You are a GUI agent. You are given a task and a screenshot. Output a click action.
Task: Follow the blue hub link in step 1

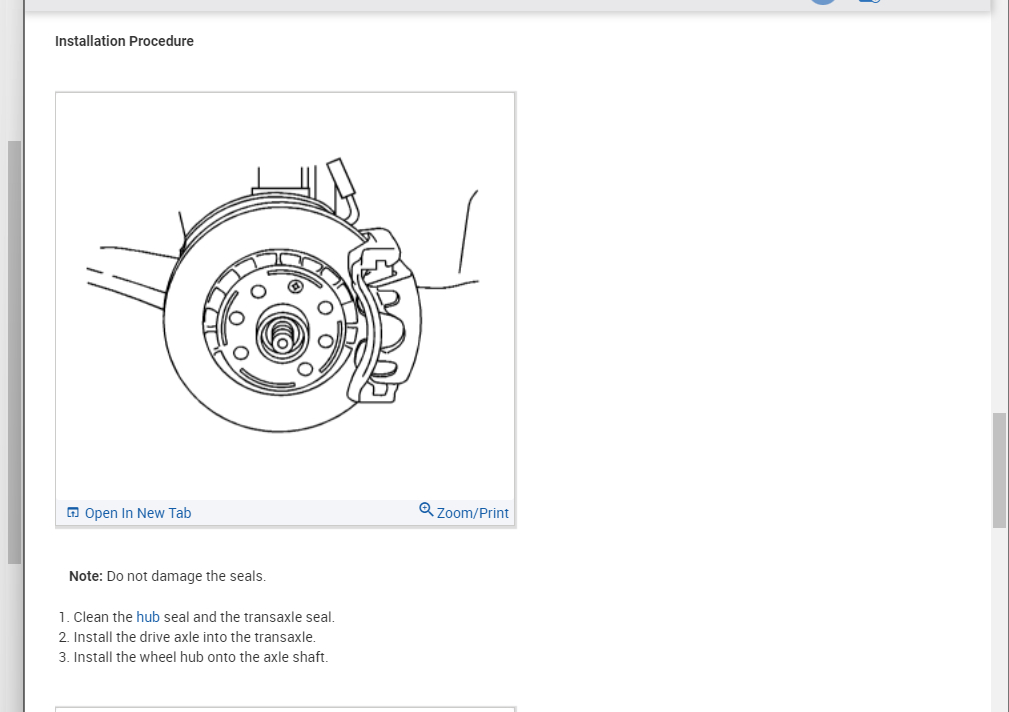tap(148, 617)
